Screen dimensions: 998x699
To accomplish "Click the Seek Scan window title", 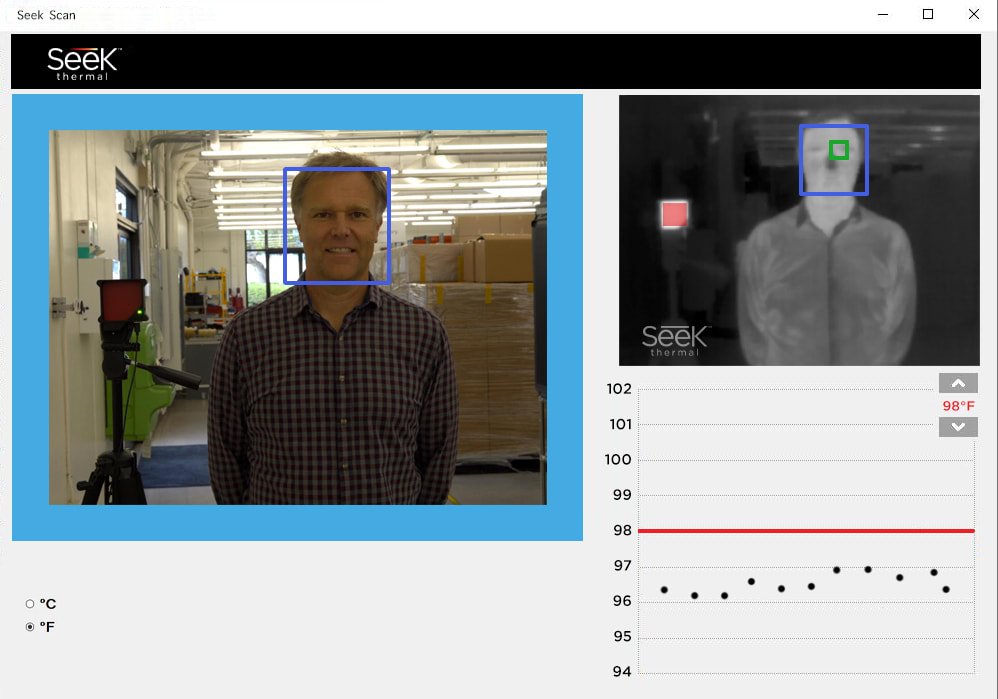I will coord(46,15).
